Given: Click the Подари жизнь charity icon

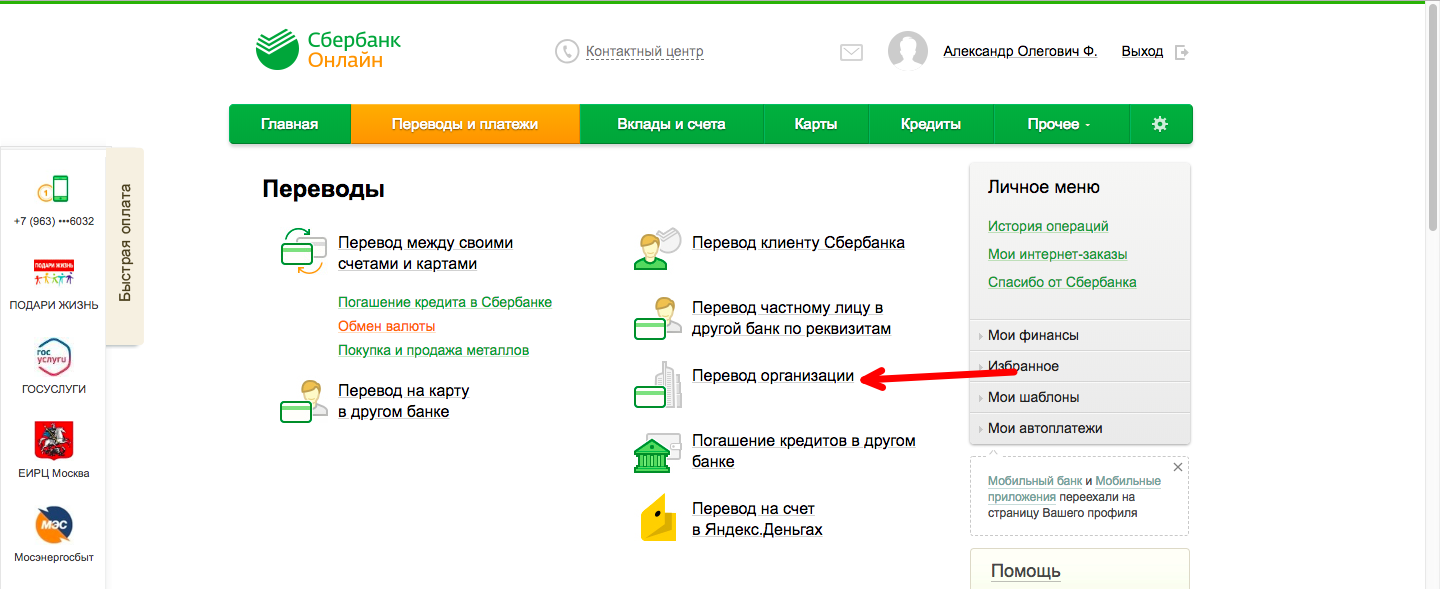Looking at the screenshot, I should click(x=54, y=272).
